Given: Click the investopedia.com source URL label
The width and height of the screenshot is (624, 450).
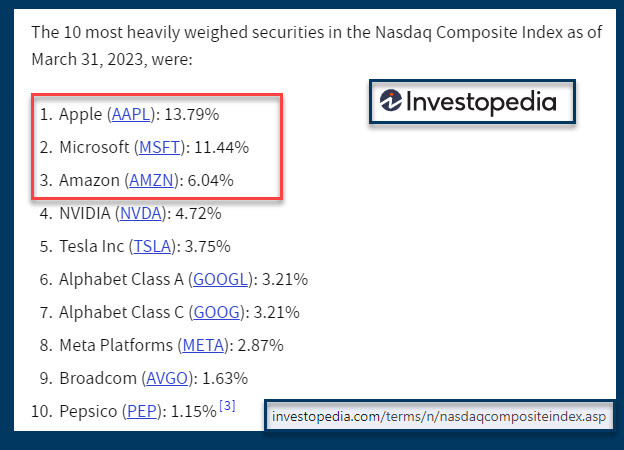Looking at the screenshot, I should pos(437,416).
